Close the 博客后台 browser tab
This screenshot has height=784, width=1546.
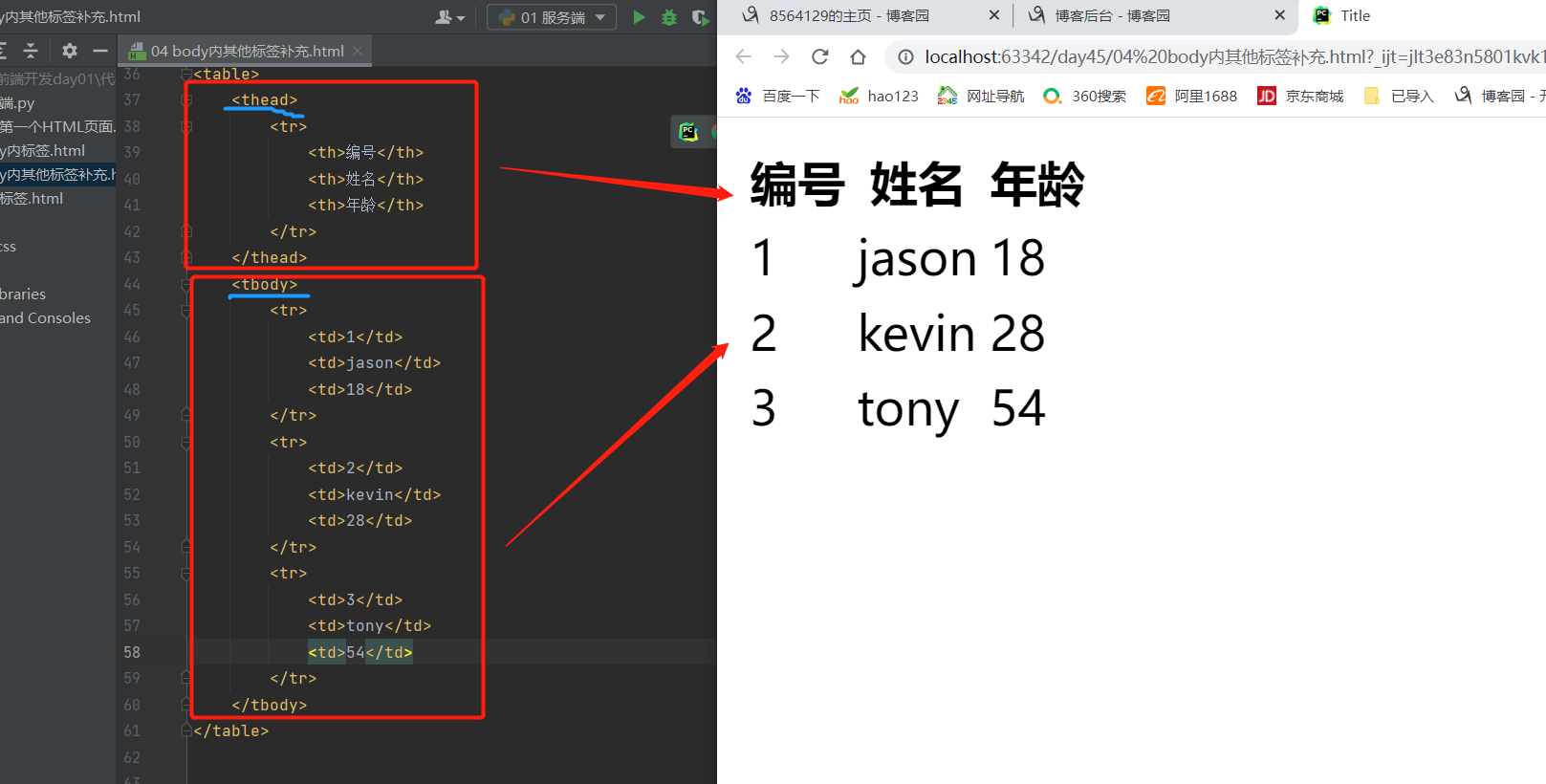(1279, 15)
